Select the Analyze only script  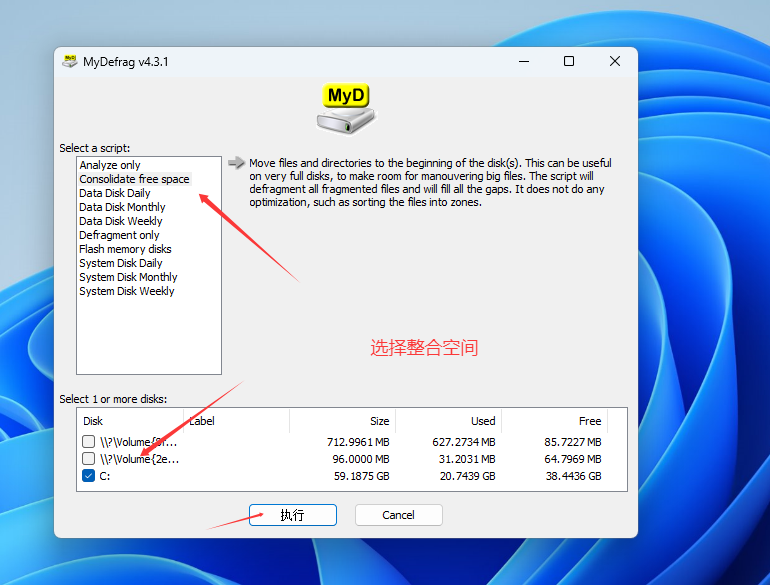[110, 165]
